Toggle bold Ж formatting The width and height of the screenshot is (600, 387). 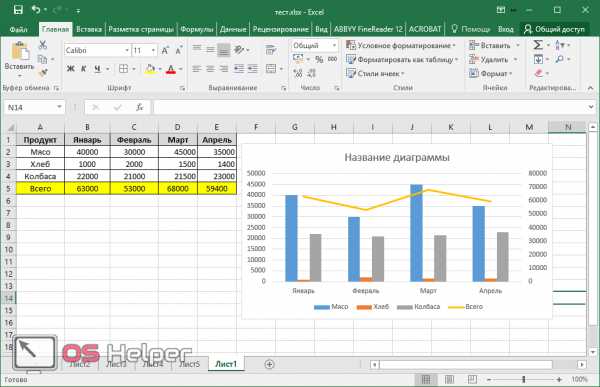(x=70, y=69)
